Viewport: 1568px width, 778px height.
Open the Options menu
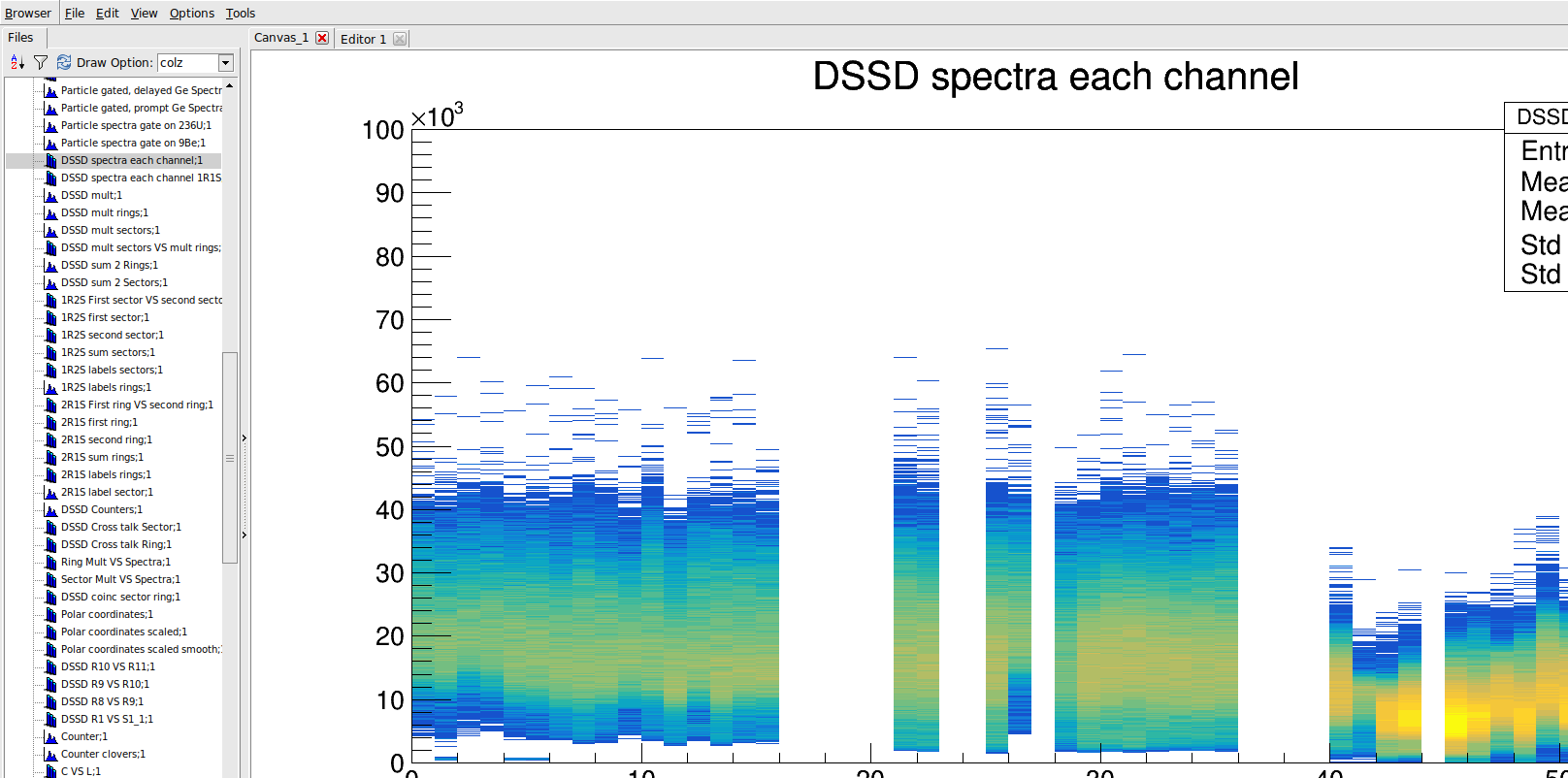coord(191,14)
